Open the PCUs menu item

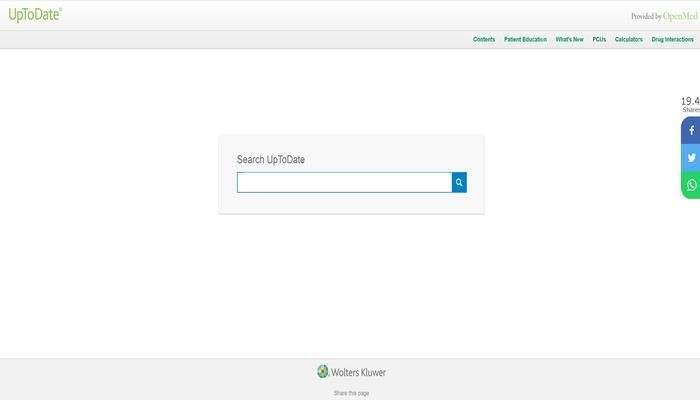point(599,40)
